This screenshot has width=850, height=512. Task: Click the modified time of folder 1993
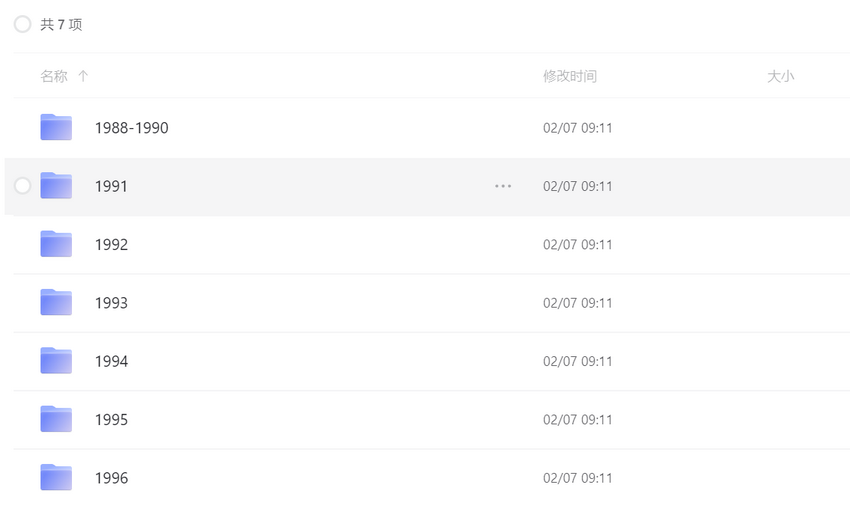[577, 303]
